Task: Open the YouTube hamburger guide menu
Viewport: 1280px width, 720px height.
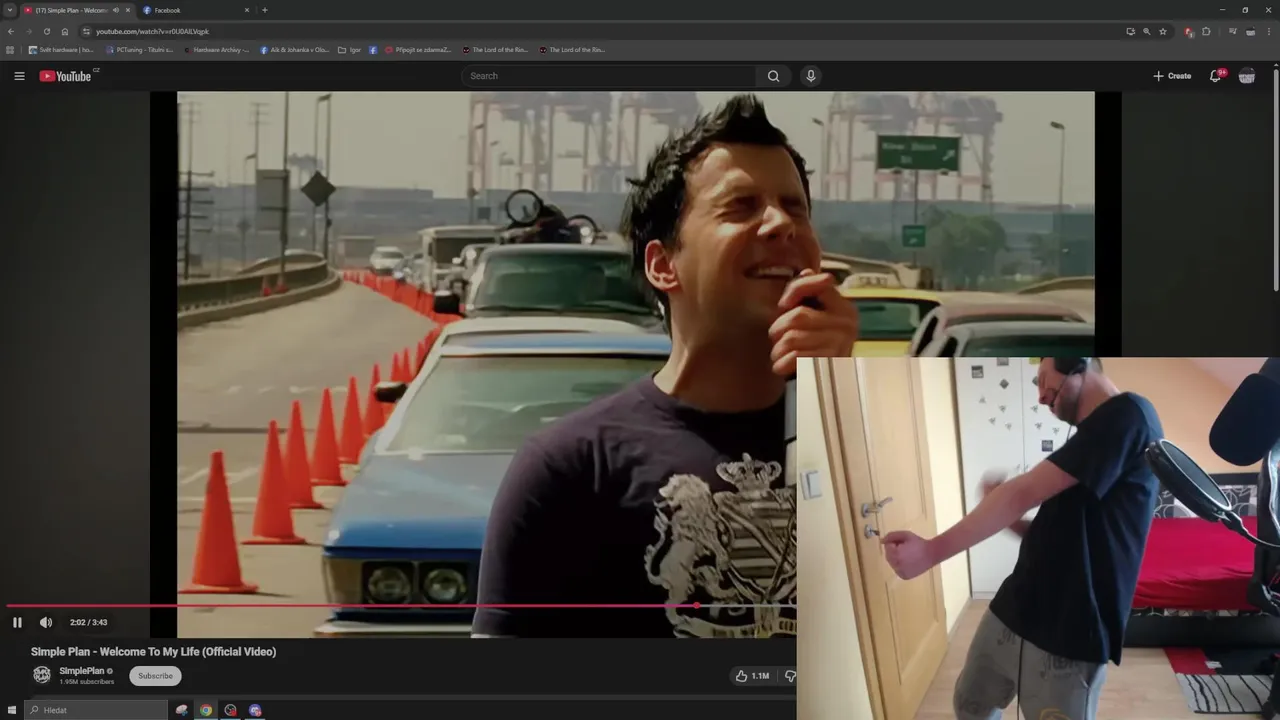Action: (x=19, y=76)
